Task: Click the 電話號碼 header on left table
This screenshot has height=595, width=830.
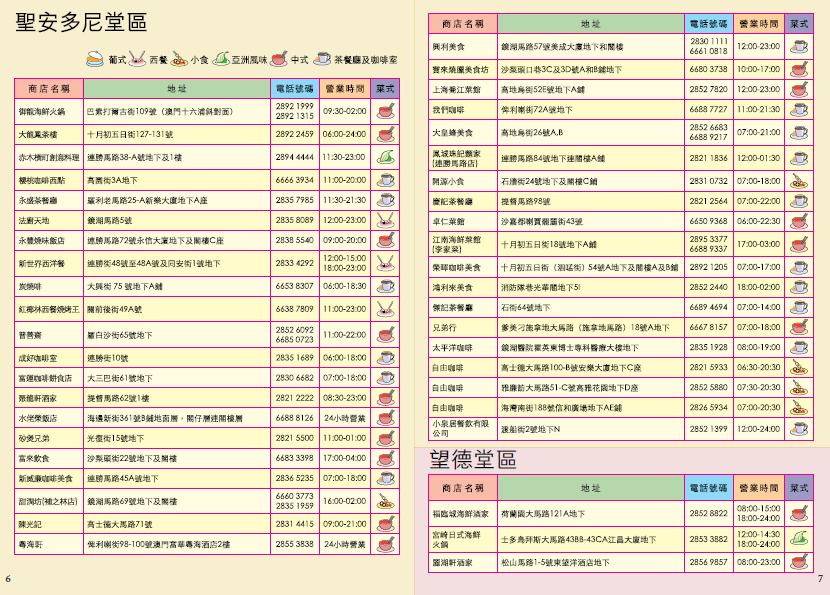Action: click(x=294, y=89)
